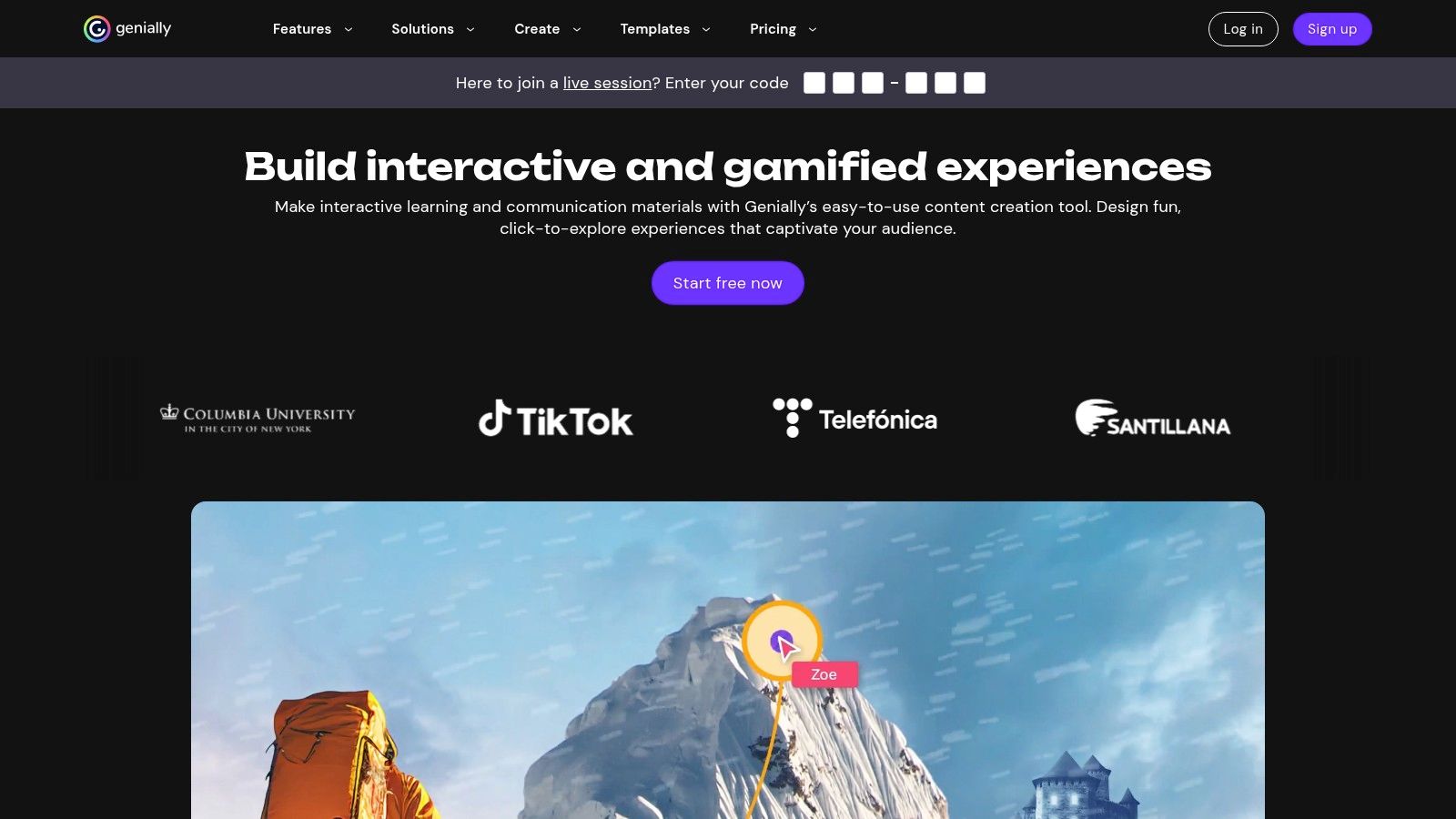The height and width of the screenshot is (819, 1456).
Task: Click the first session code box
Action: coord(814,83)
